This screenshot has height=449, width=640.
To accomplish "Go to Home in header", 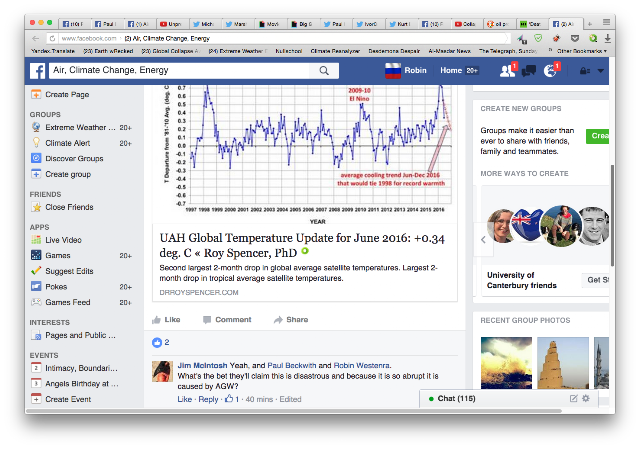I will (x=451, y=71).
